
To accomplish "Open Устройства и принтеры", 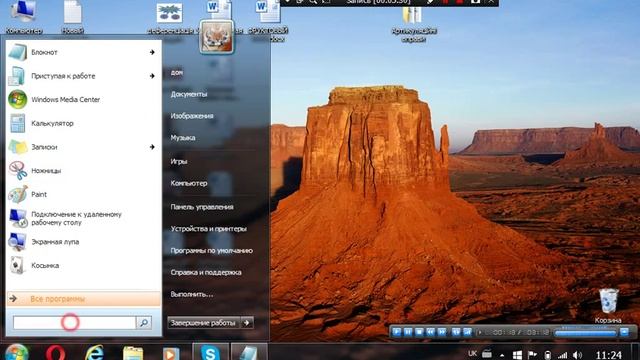I will coord(209,229).
